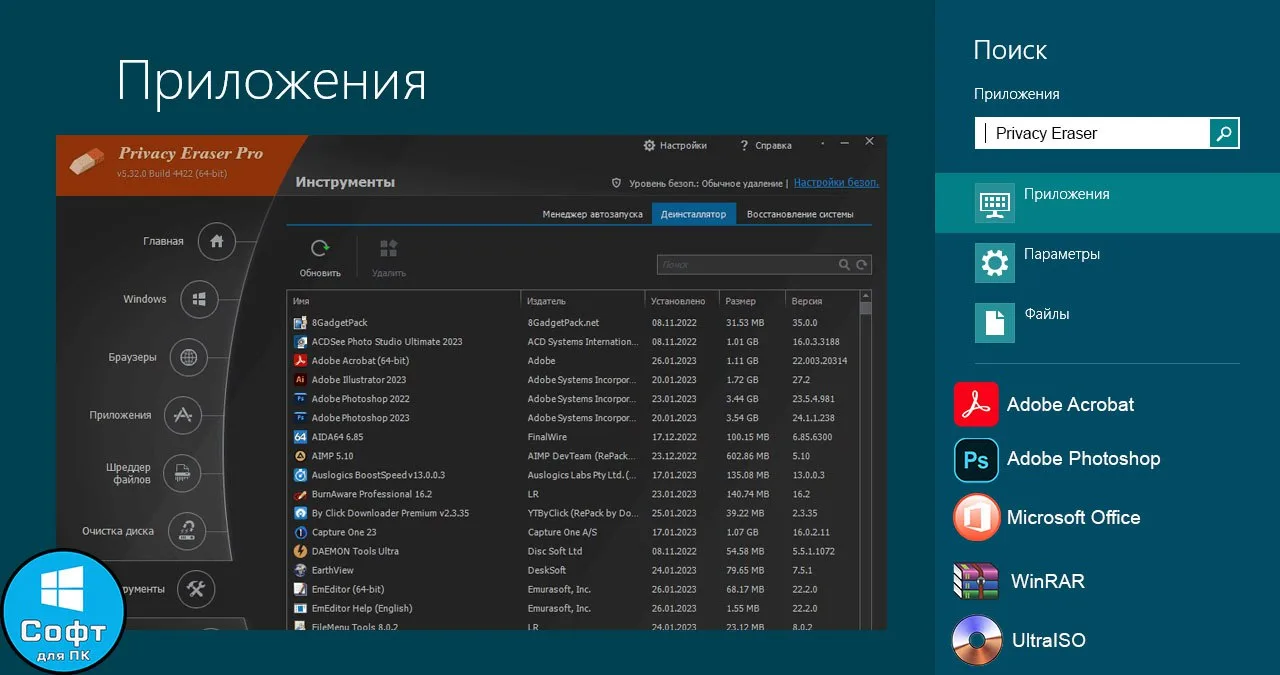This screenshot has height=675, width=1280.
Task: Click the Privacy Eraser search input field
Action: point(1092,133)
